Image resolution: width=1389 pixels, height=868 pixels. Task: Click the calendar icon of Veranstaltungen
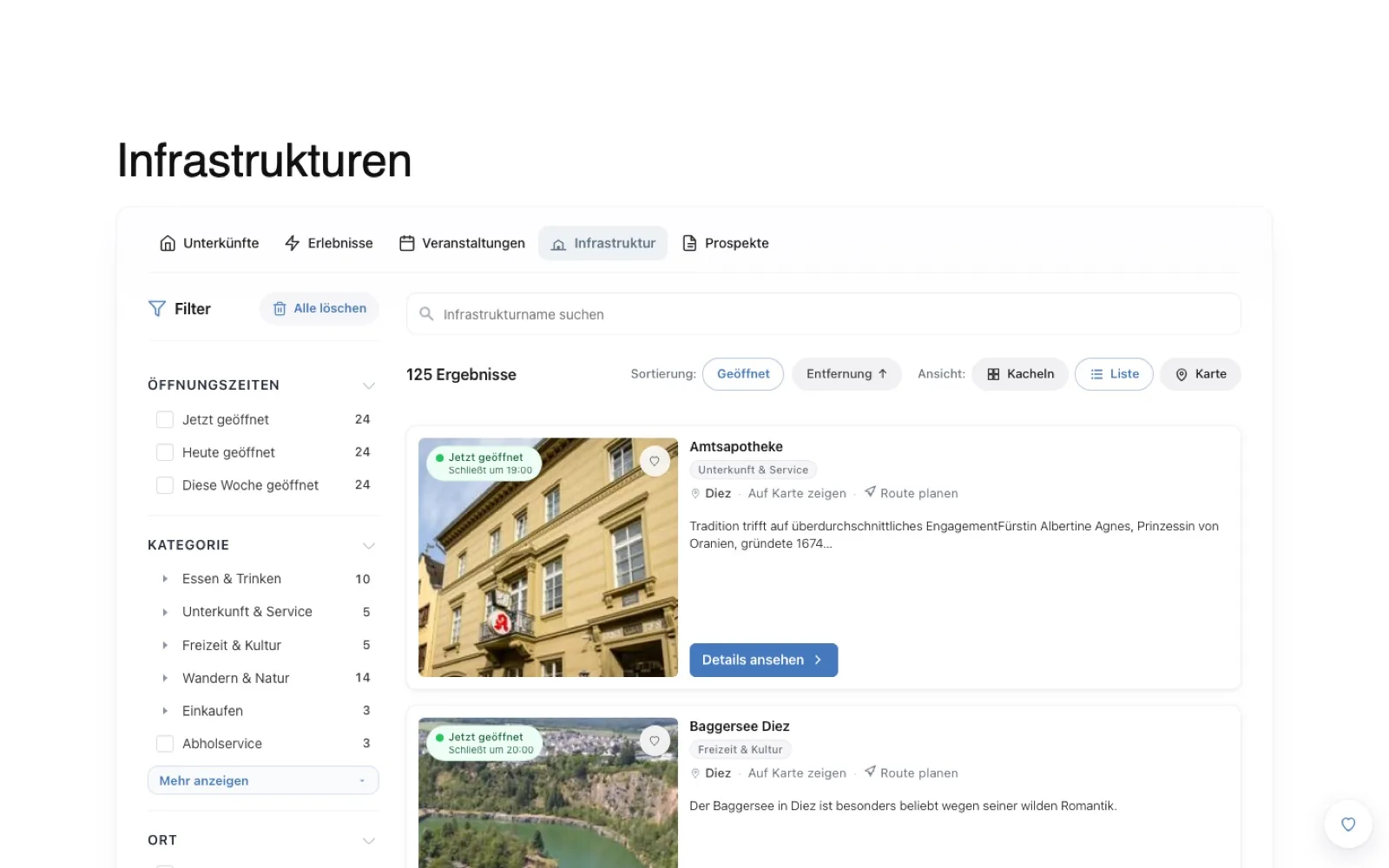[x=406, y=243]
